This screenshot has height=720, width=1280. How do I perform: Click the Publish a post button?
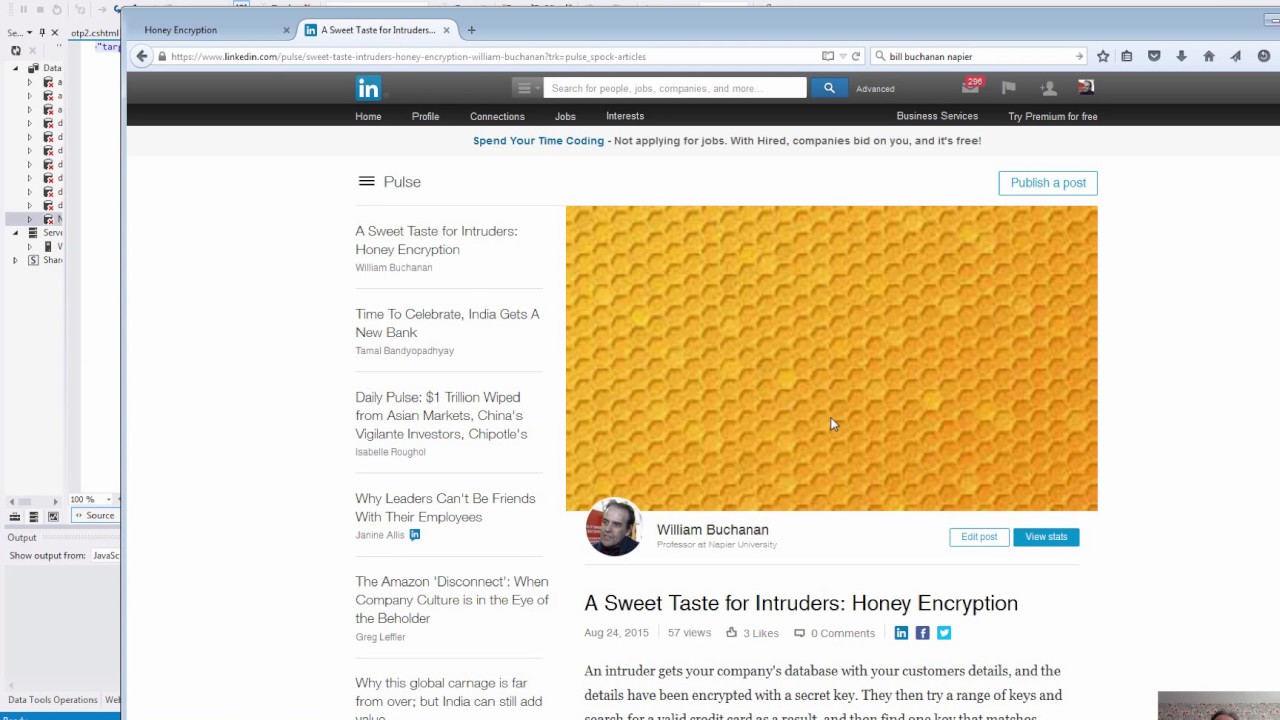click(x=1048, y=183)
